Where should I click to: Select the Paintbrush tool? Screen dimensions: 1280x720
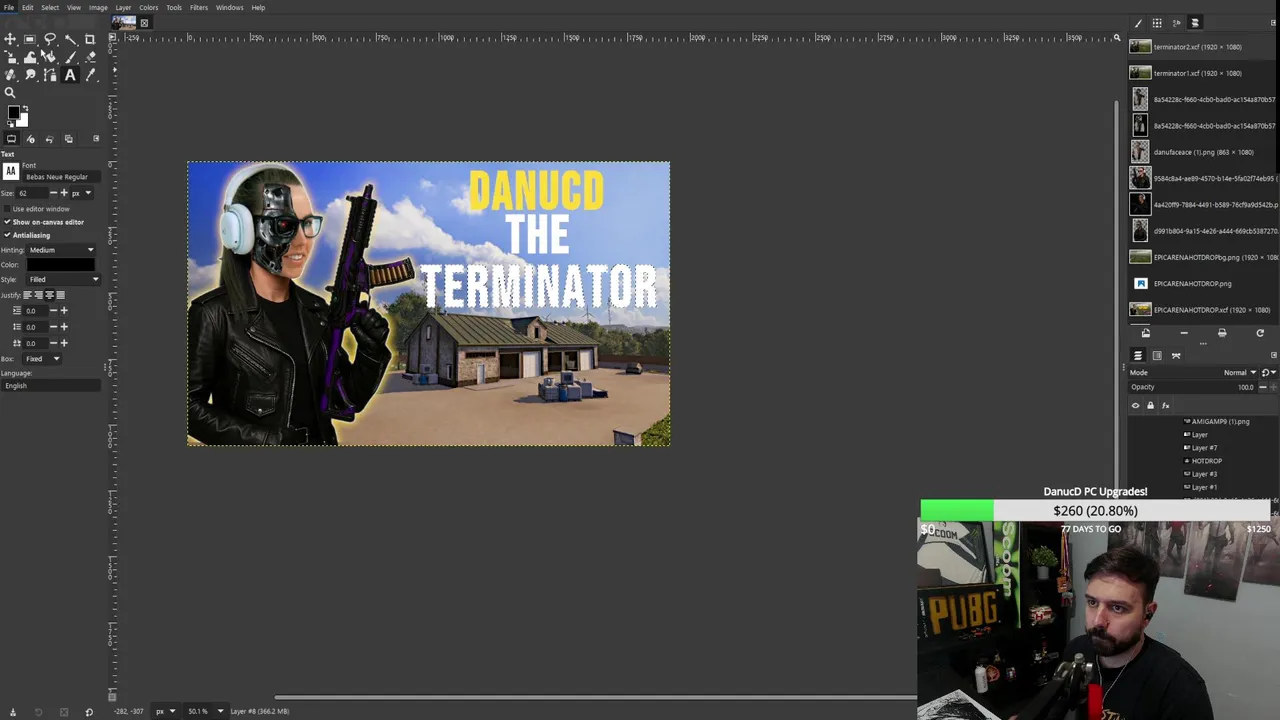[x=70, y=57]
